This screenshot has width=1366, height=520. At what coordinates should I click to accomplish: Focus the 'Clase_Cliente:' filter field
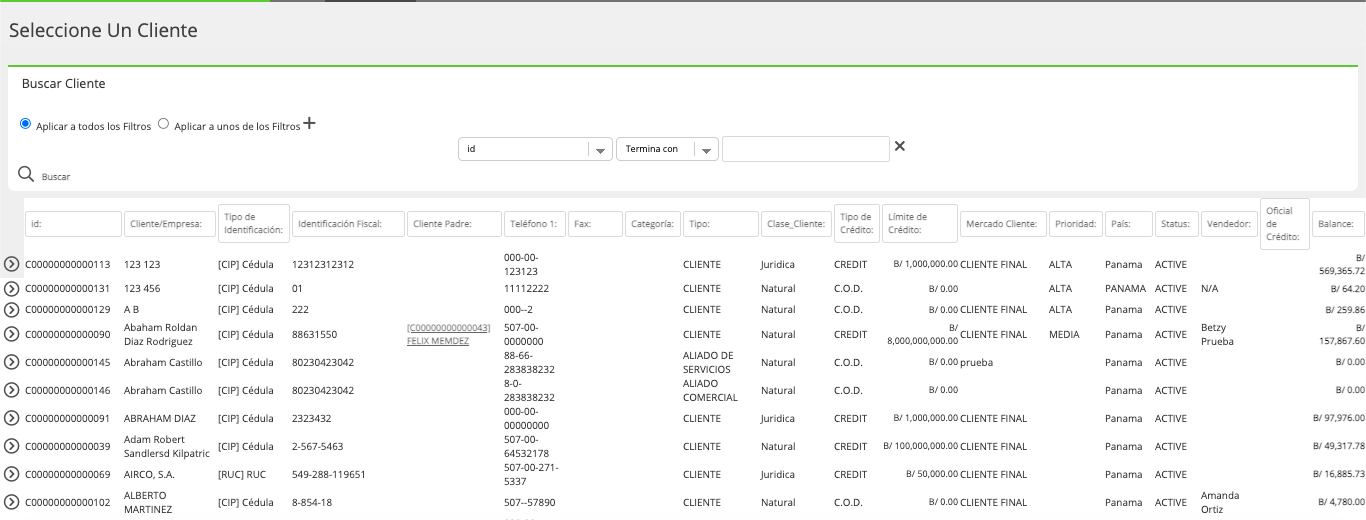(796, 224)
